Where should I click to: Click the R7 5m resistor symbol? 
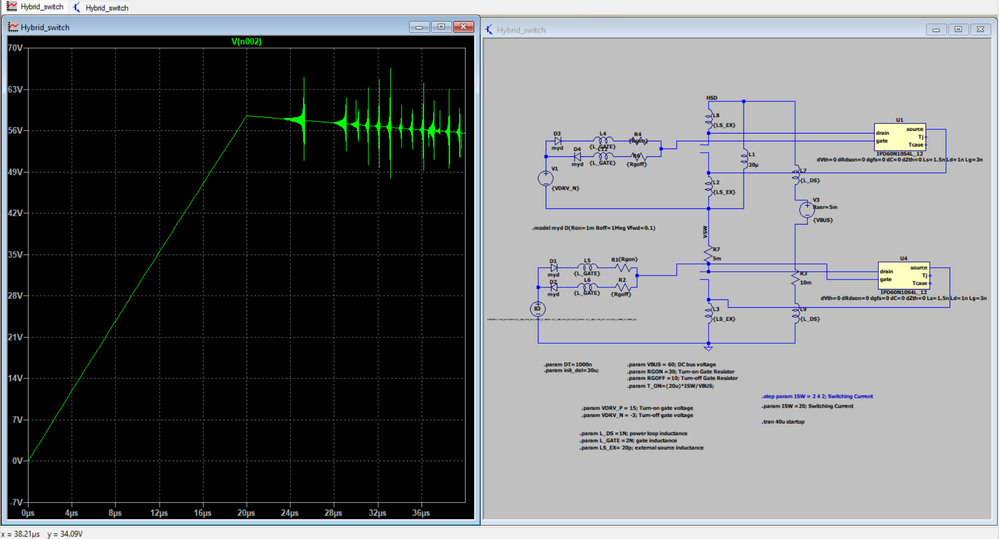tap(708, 256)
